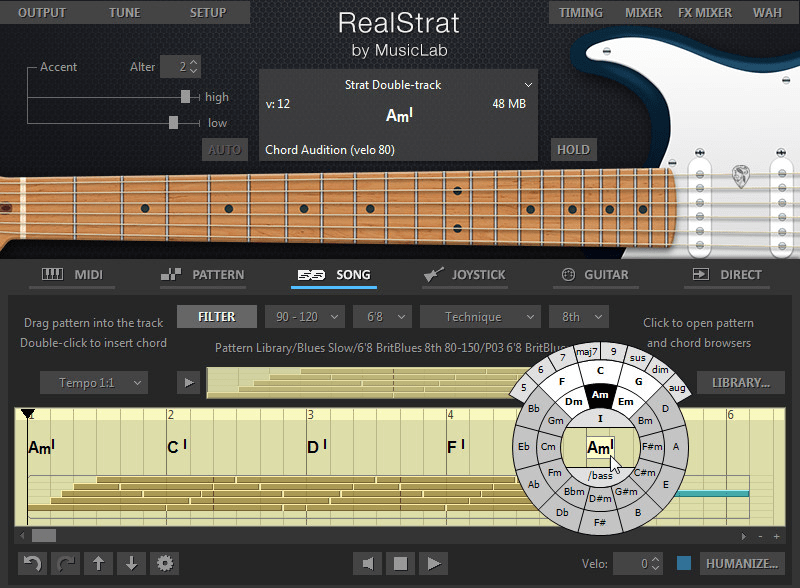Open the song settings gear
Screen dimensions: 800x588
pyautogui.click(x=164, y=563)
